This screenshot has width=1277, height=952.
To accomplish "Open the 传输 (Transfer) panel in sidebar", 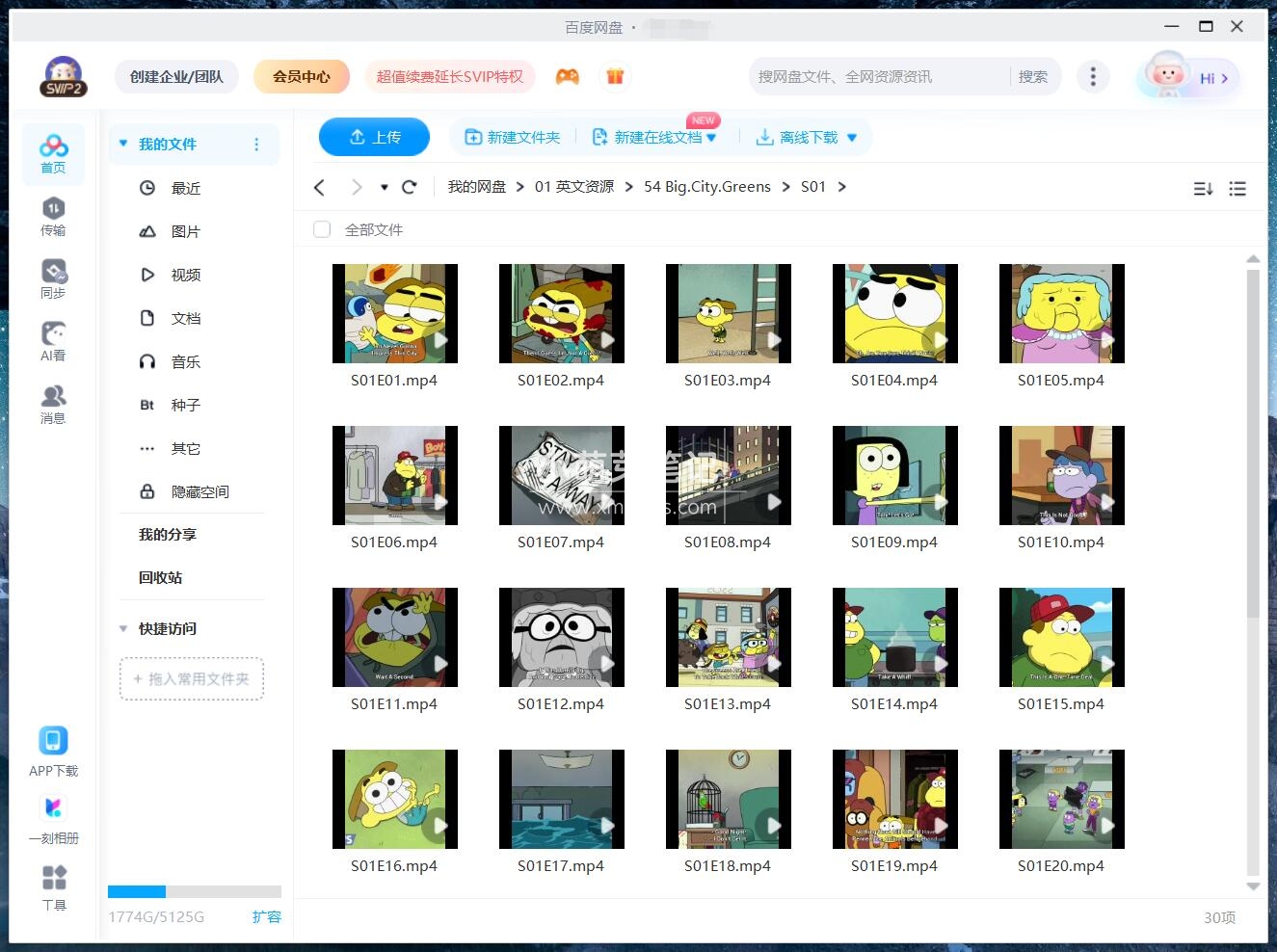I will coord(53,214).
